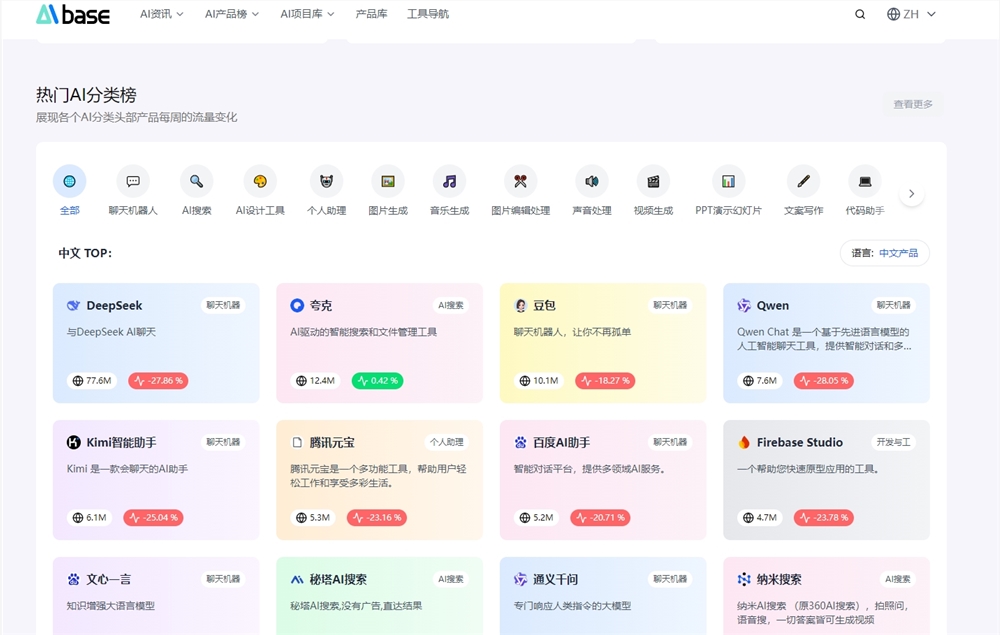Open the DeepSeek product card
The height and width of the screenshot is (635, 1000).
(156, 340)
